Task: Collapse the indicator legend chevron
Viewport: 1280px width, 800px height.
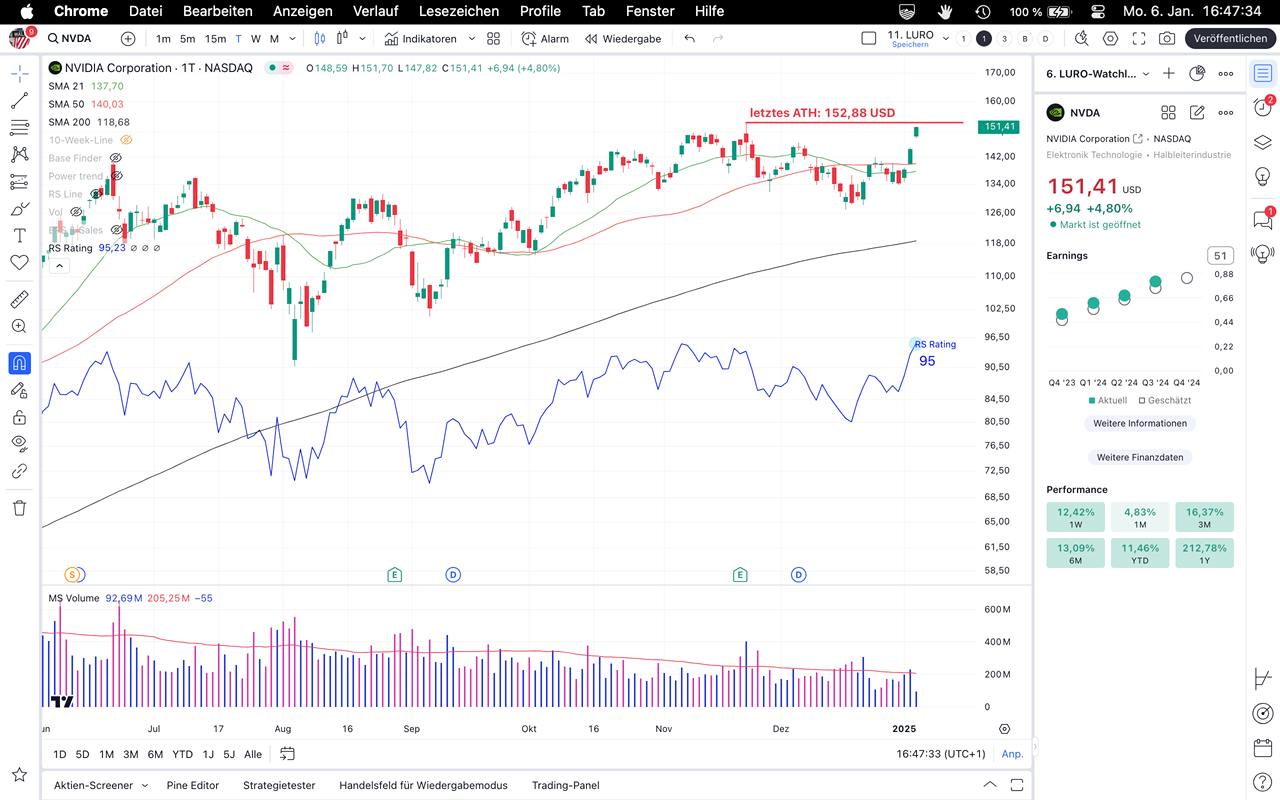Action: 58,266
